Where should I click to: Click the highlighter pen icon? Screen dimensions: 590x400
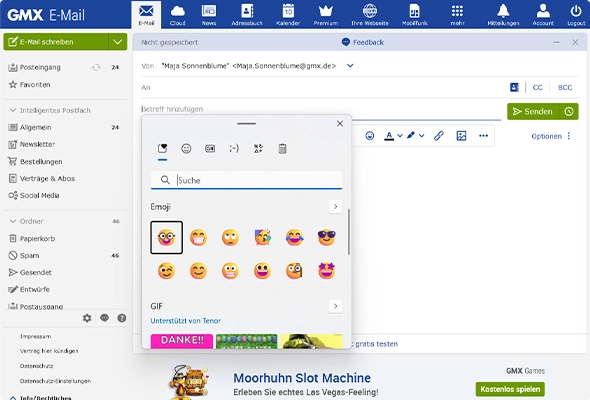[x=411, y=135]
